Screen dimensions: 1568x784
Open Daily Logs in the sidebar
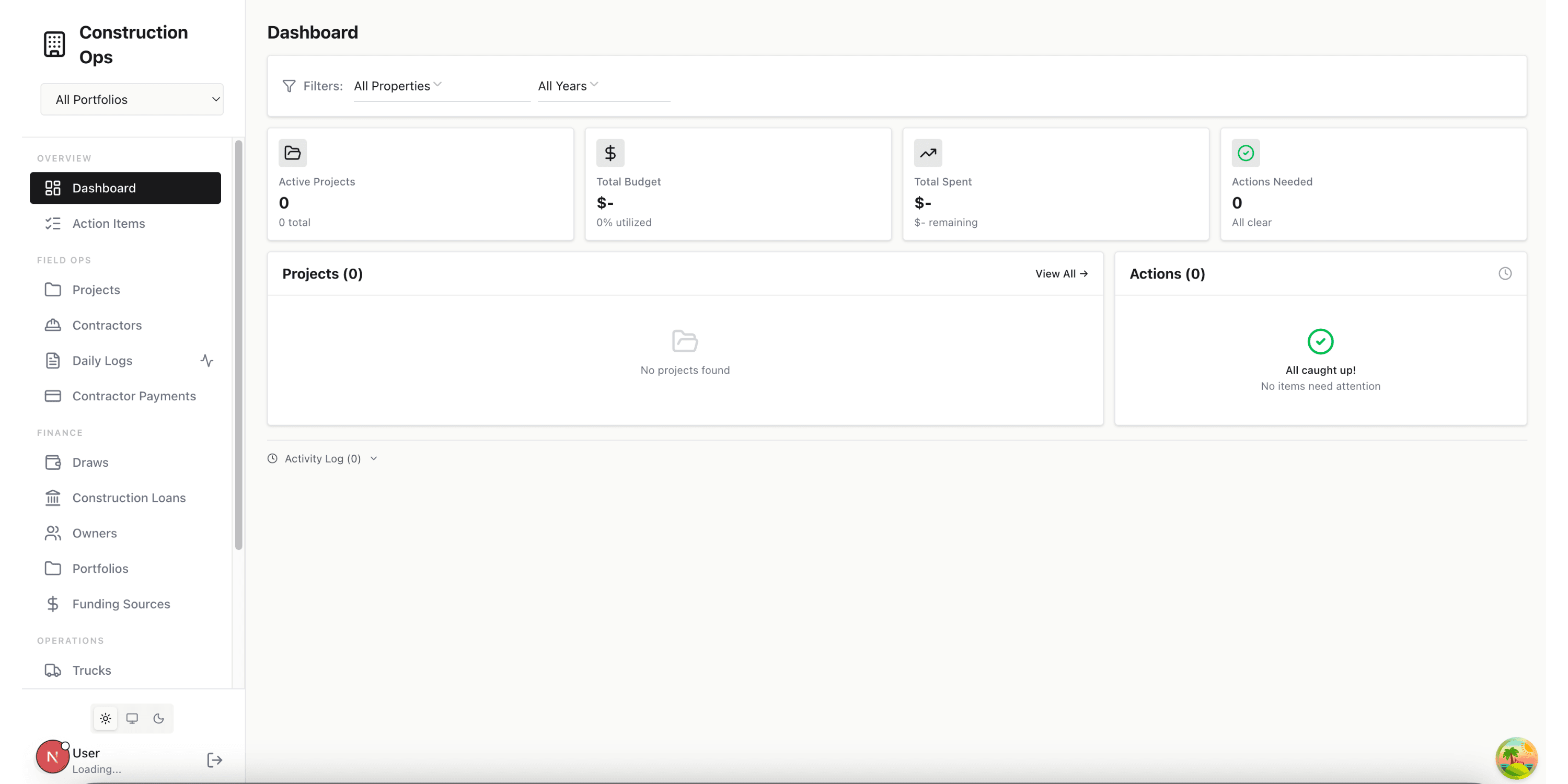pos(125,360)
